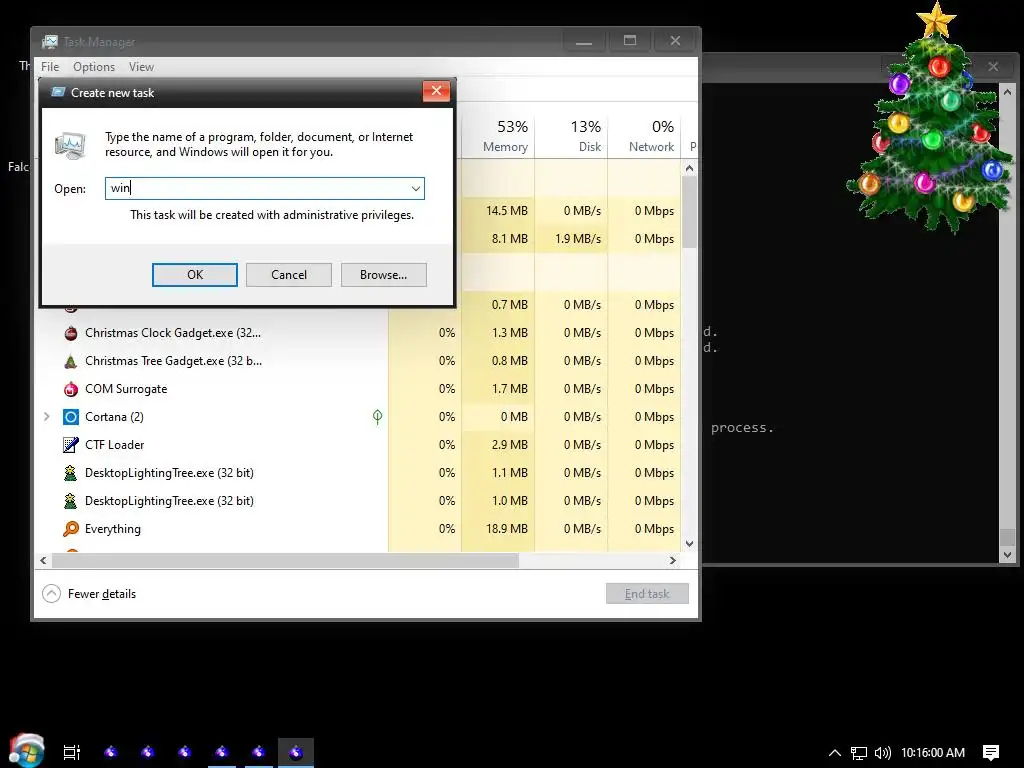Click the Fewer details link

coord(102,594)
